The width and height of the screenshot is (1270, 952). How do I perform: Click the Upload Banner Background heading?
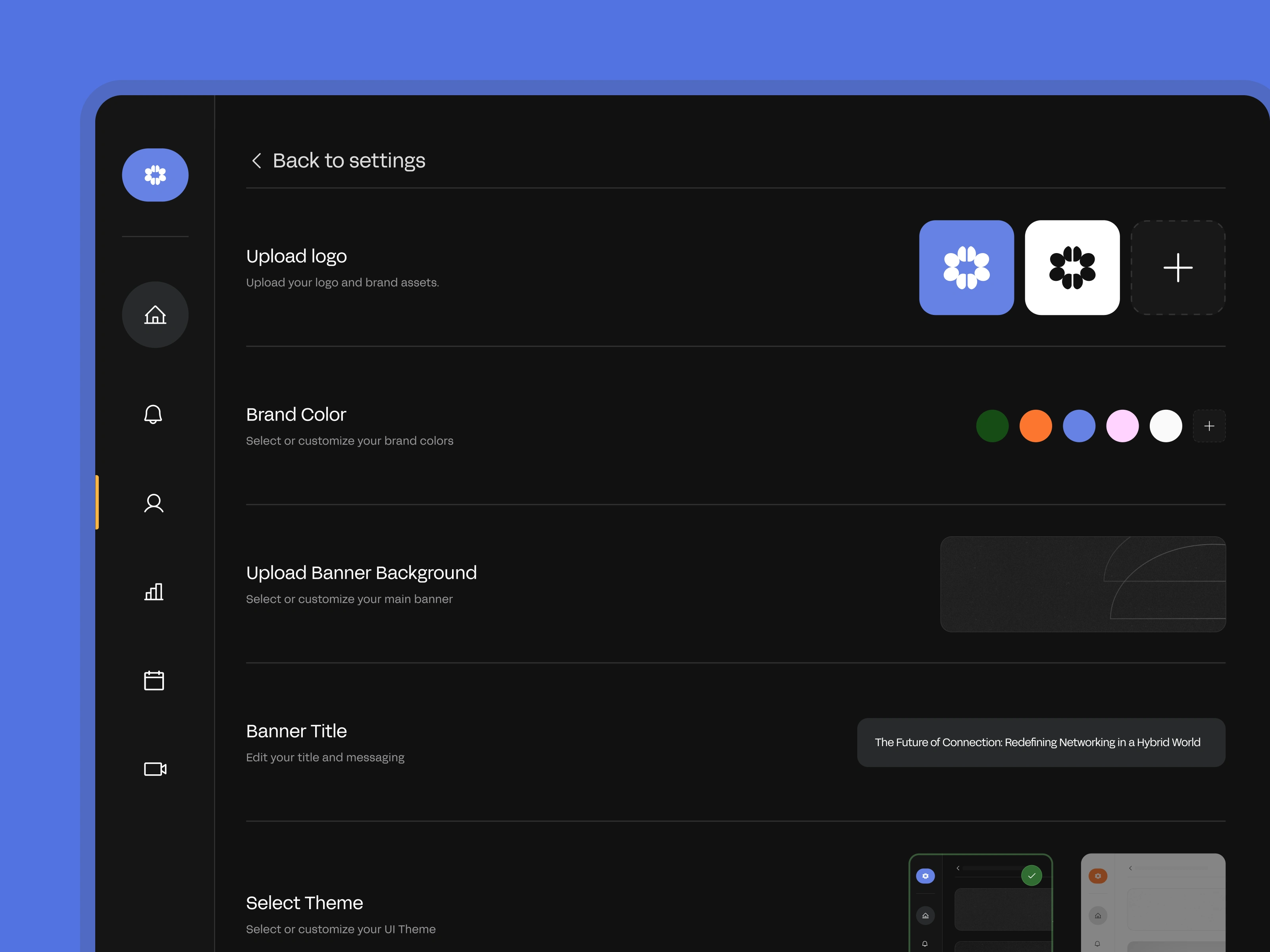tap(362, 573)
